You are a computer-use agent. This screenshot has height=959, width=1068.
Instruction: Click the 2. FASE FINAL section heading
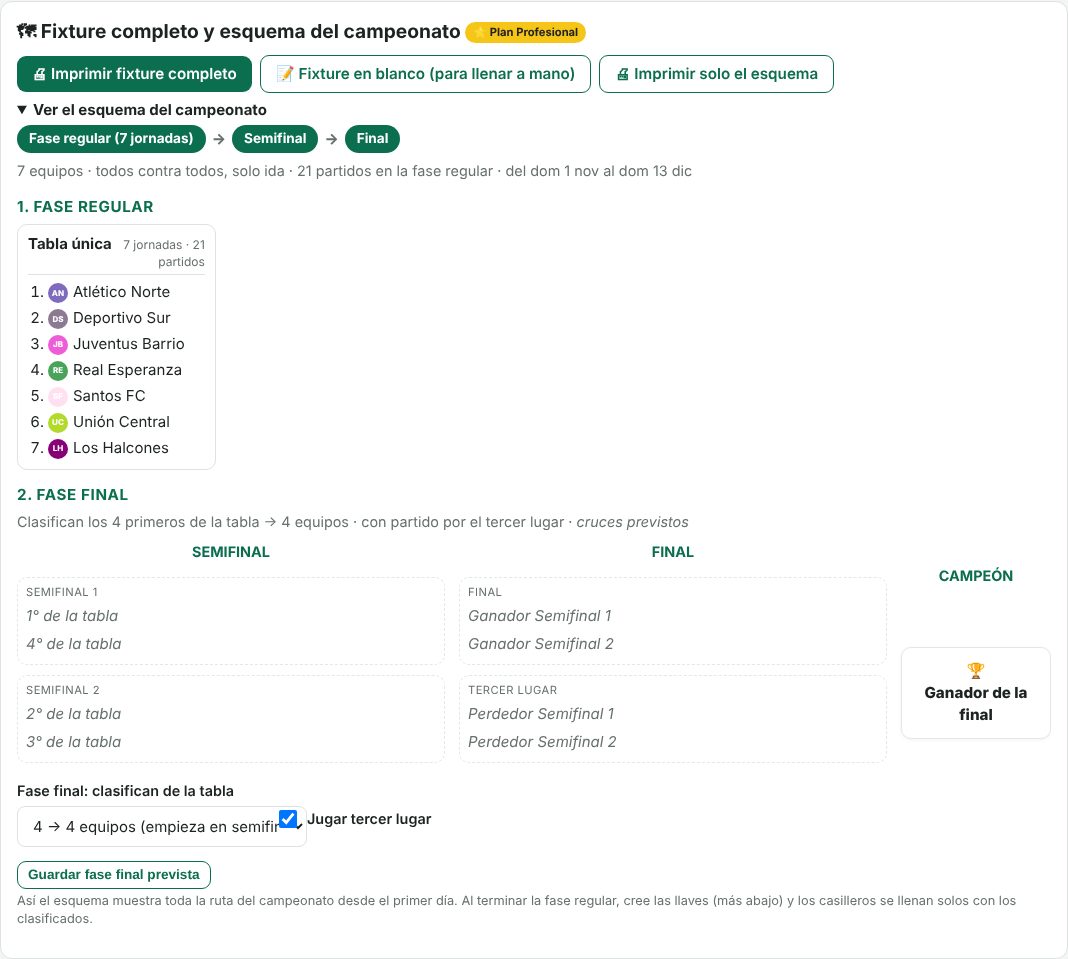(72, 495)
